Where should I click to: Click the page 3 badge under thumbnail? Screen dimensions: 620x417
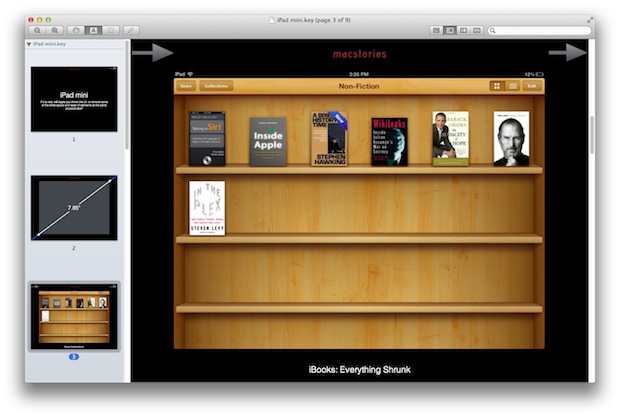[74, 357]
